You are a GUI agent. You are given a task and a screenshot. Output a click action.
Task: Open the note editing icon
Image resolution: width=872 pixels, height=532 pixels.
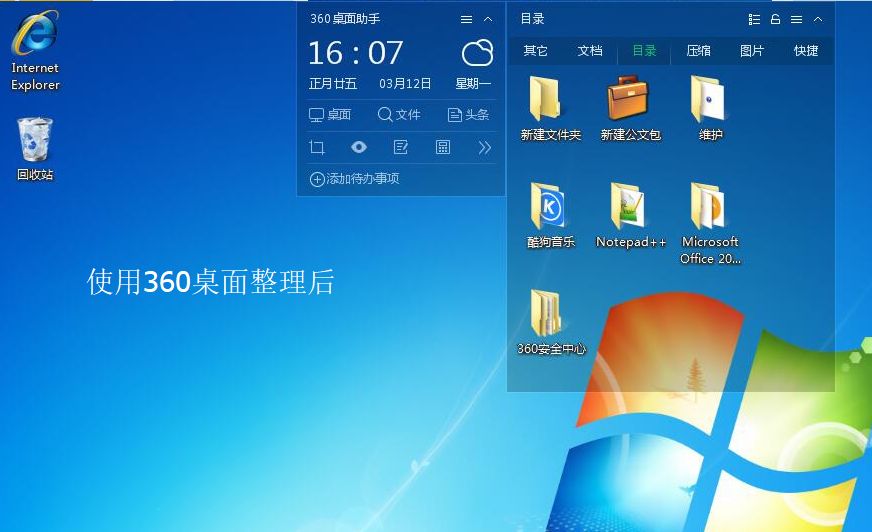[400, 147]
